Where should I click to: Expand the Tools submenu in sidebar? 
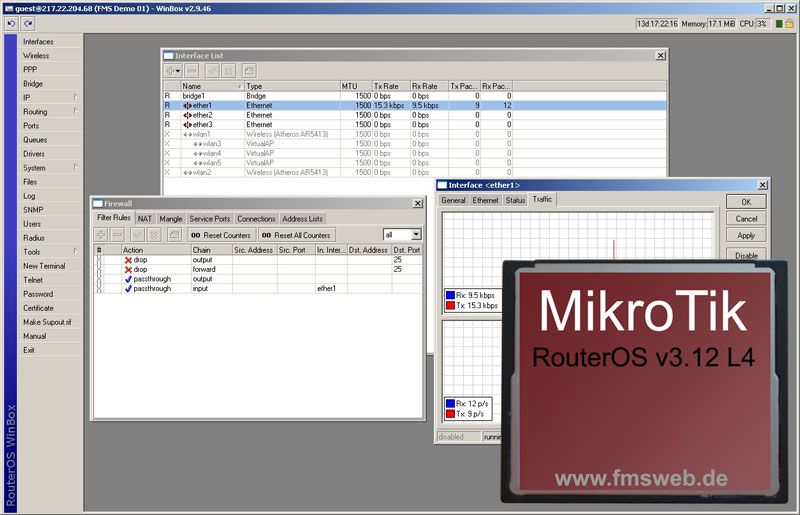tap(76, 251)
